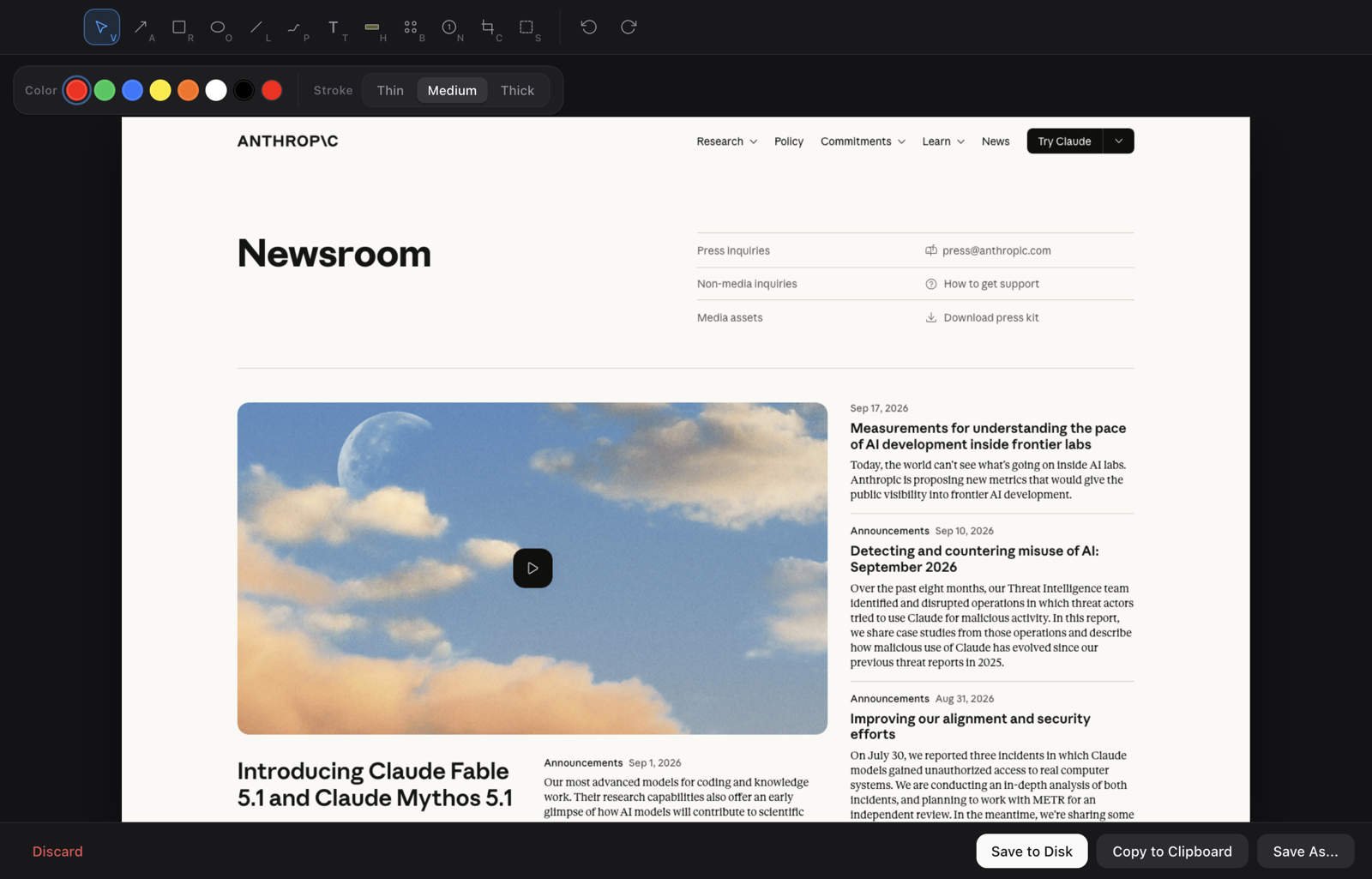The height and width of the screenshot is (879, 1372).
Task: Choose the dashed marquee Selection tool
Action: (527, 27)
